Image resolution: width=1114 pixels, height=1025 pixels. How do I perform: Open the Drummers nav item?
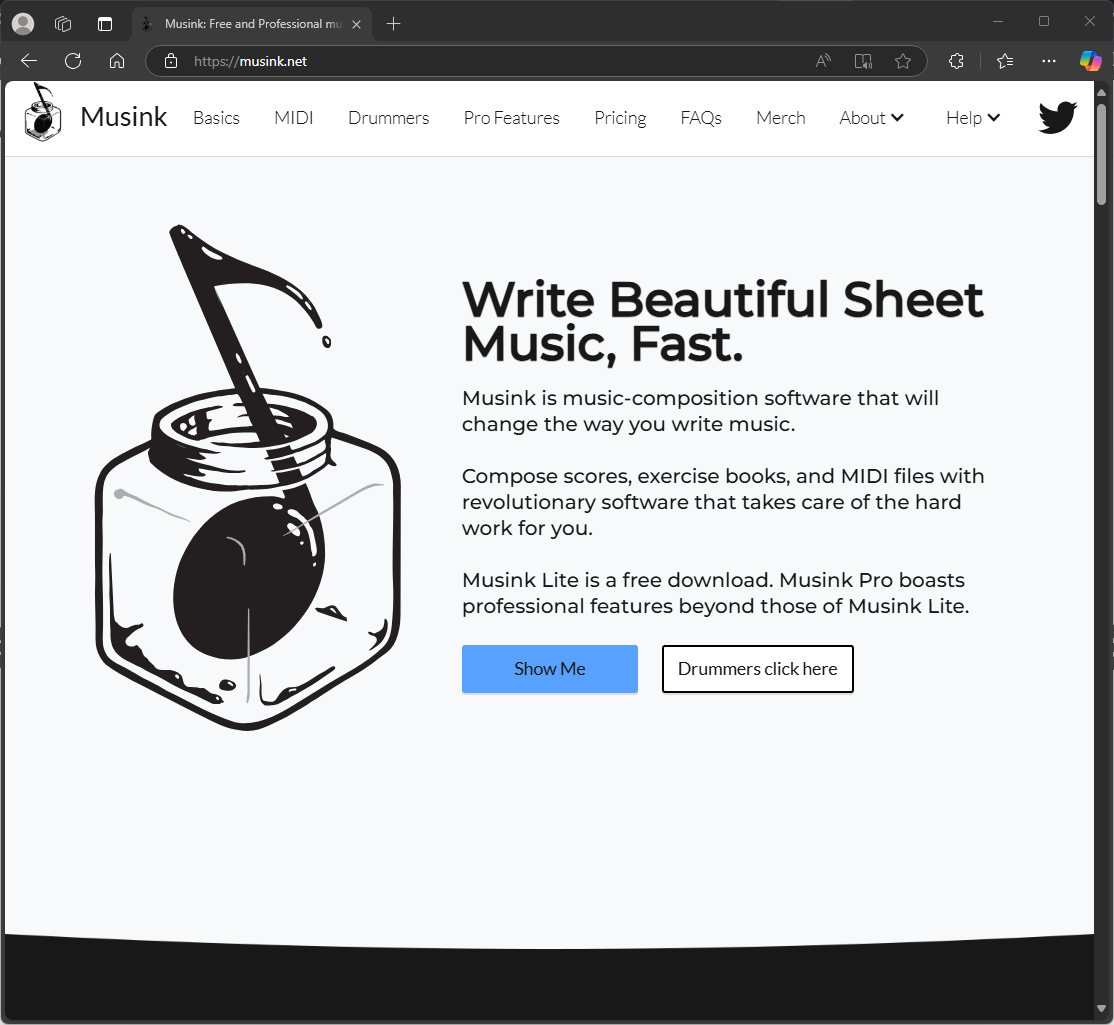coord(388,118)
